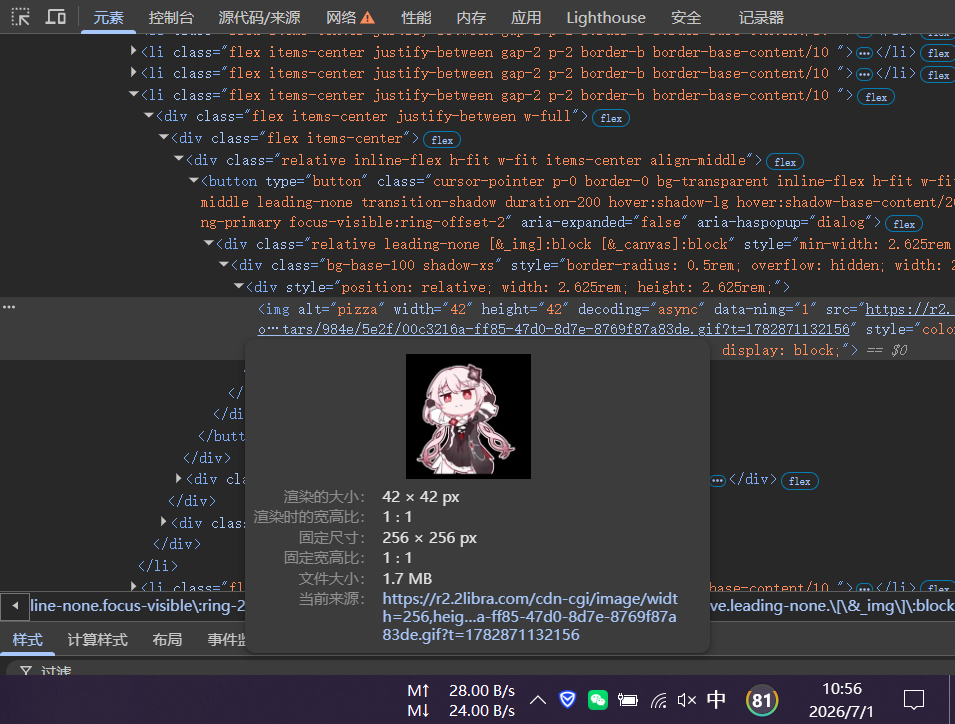
Task: Open the 控制台 tab
Action: click(171, 18)
